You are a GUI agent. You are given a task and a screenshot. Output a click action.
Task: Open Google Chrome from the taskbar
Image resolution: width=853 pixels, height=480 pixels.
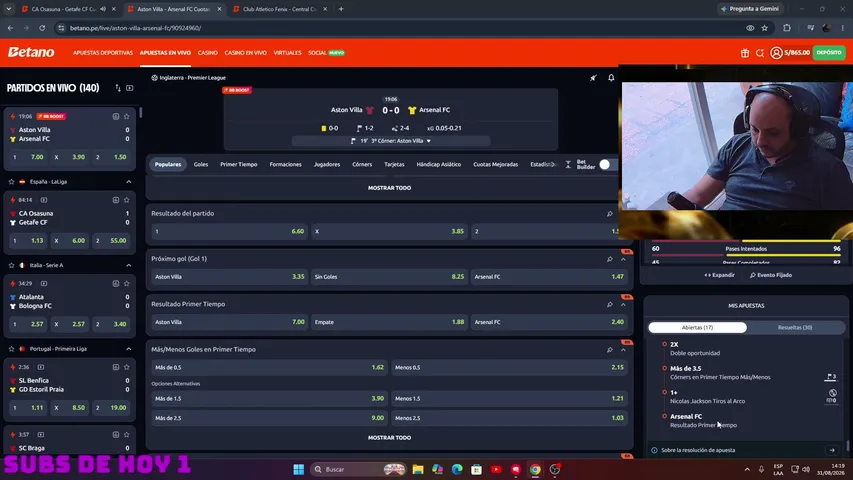[535, 469]
